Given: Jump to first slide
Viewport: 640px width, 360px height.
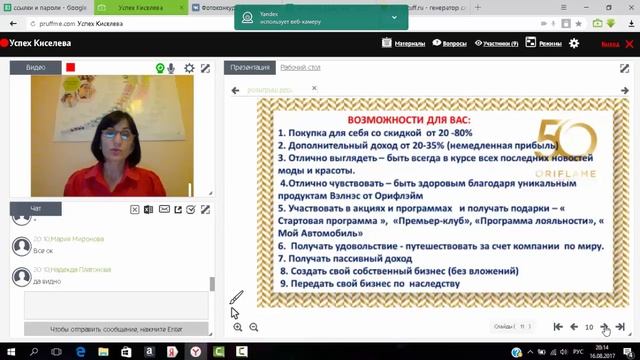Looking at the screenshot, I should click(558, 327).
